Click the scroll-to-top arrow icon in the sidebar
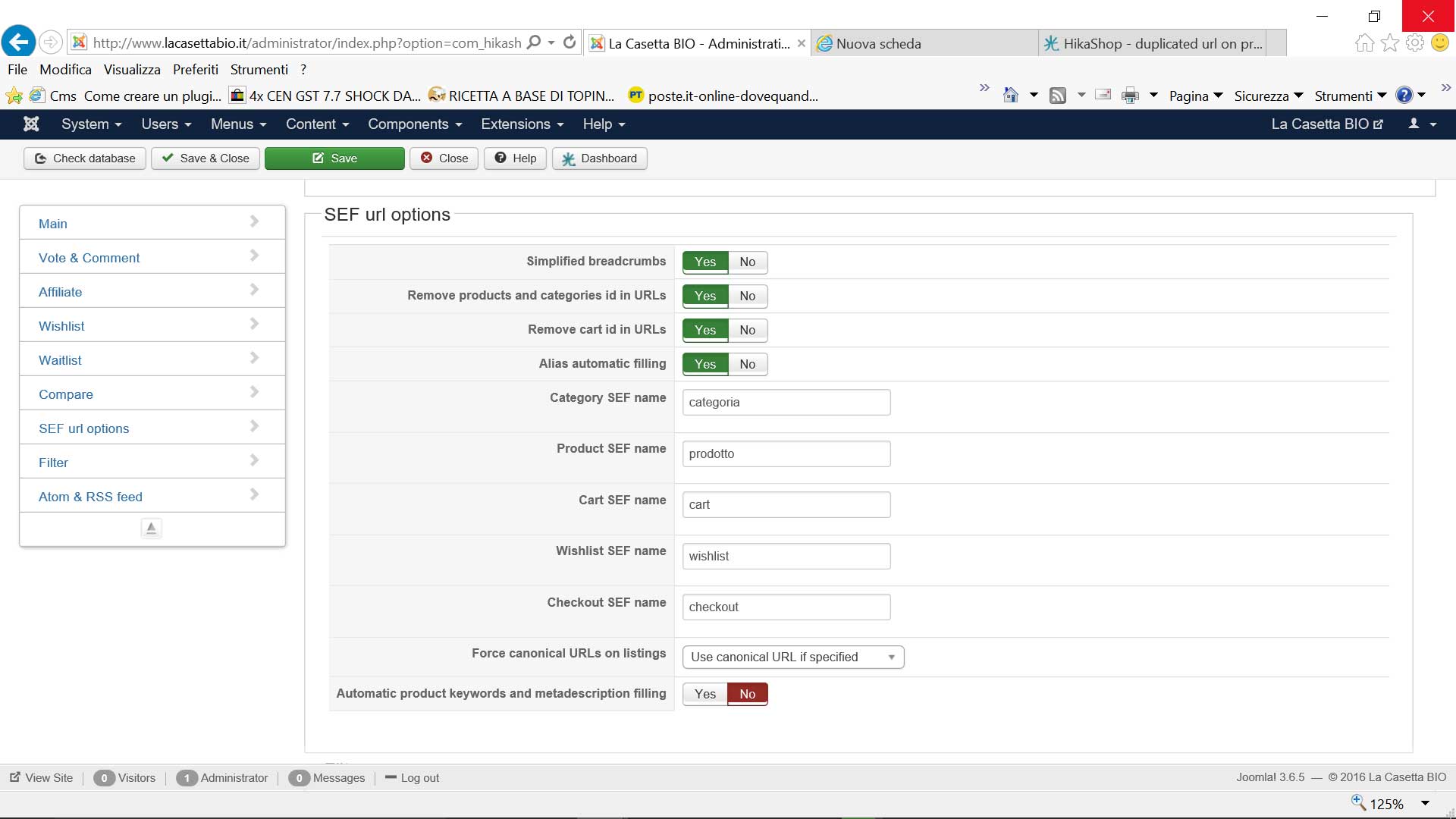 (x=151, y=528)
